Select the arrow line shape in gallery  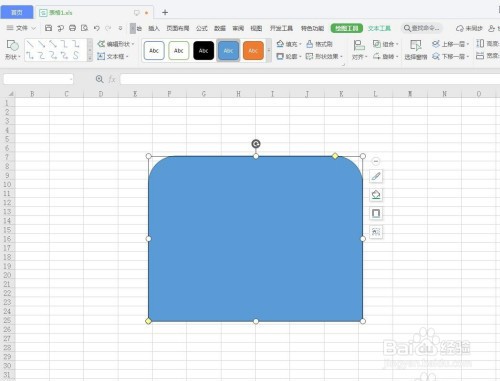tap(41, 44)
